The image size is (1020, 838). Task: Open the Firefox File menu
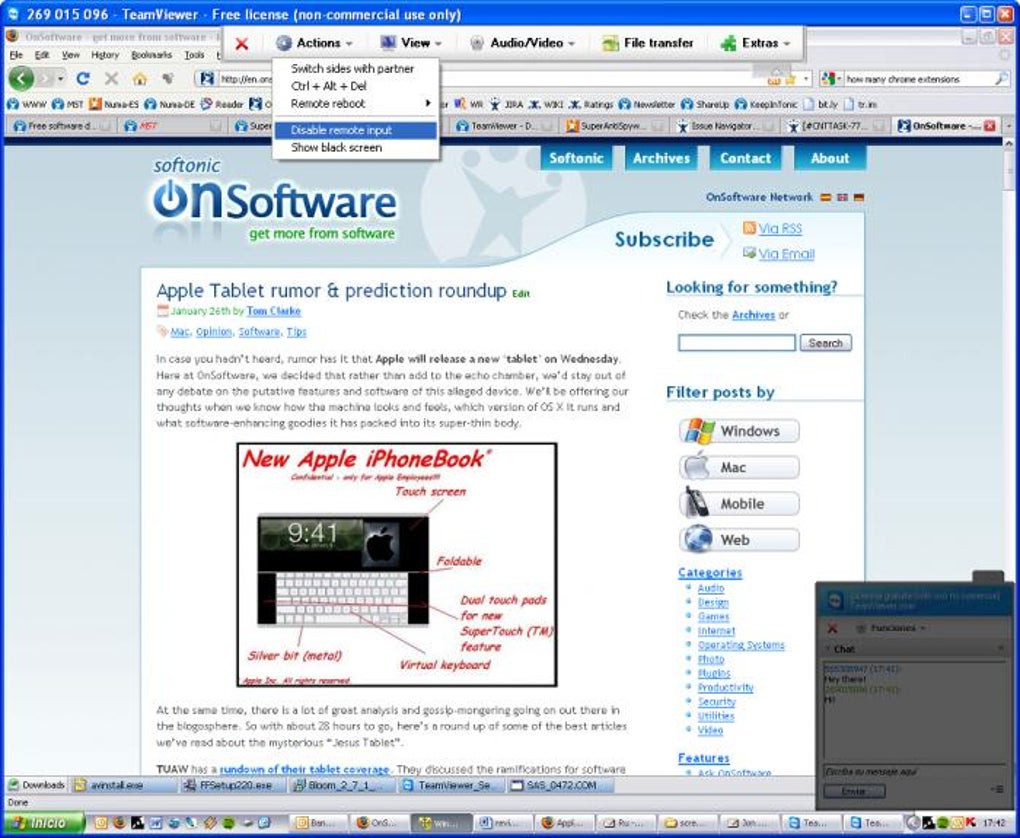point(16,55)
